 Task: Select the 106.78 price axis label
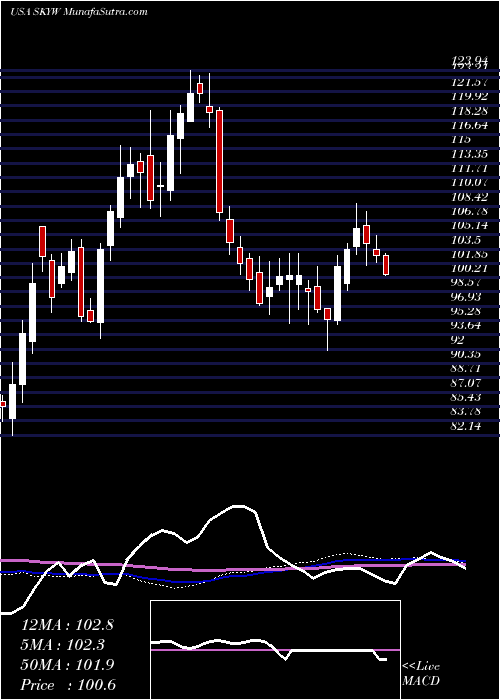(469, 211)
